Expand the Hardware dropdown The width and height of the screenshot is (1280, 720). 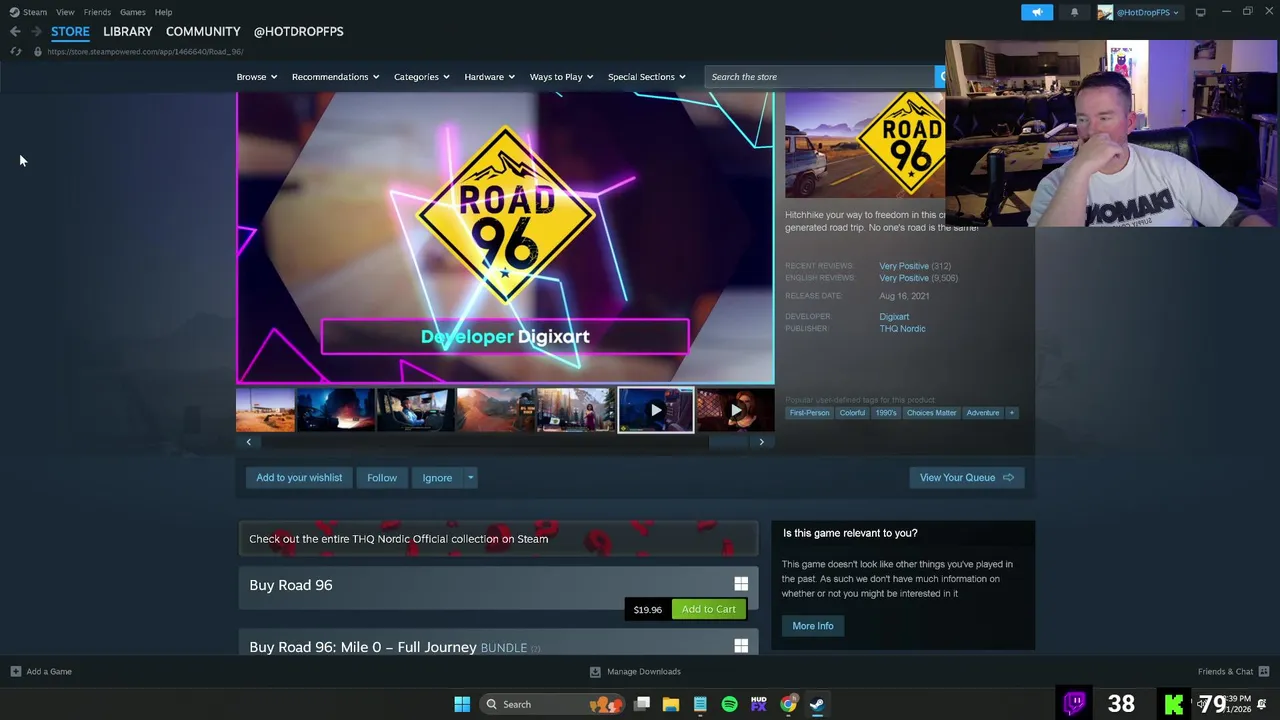pos(489,77)
